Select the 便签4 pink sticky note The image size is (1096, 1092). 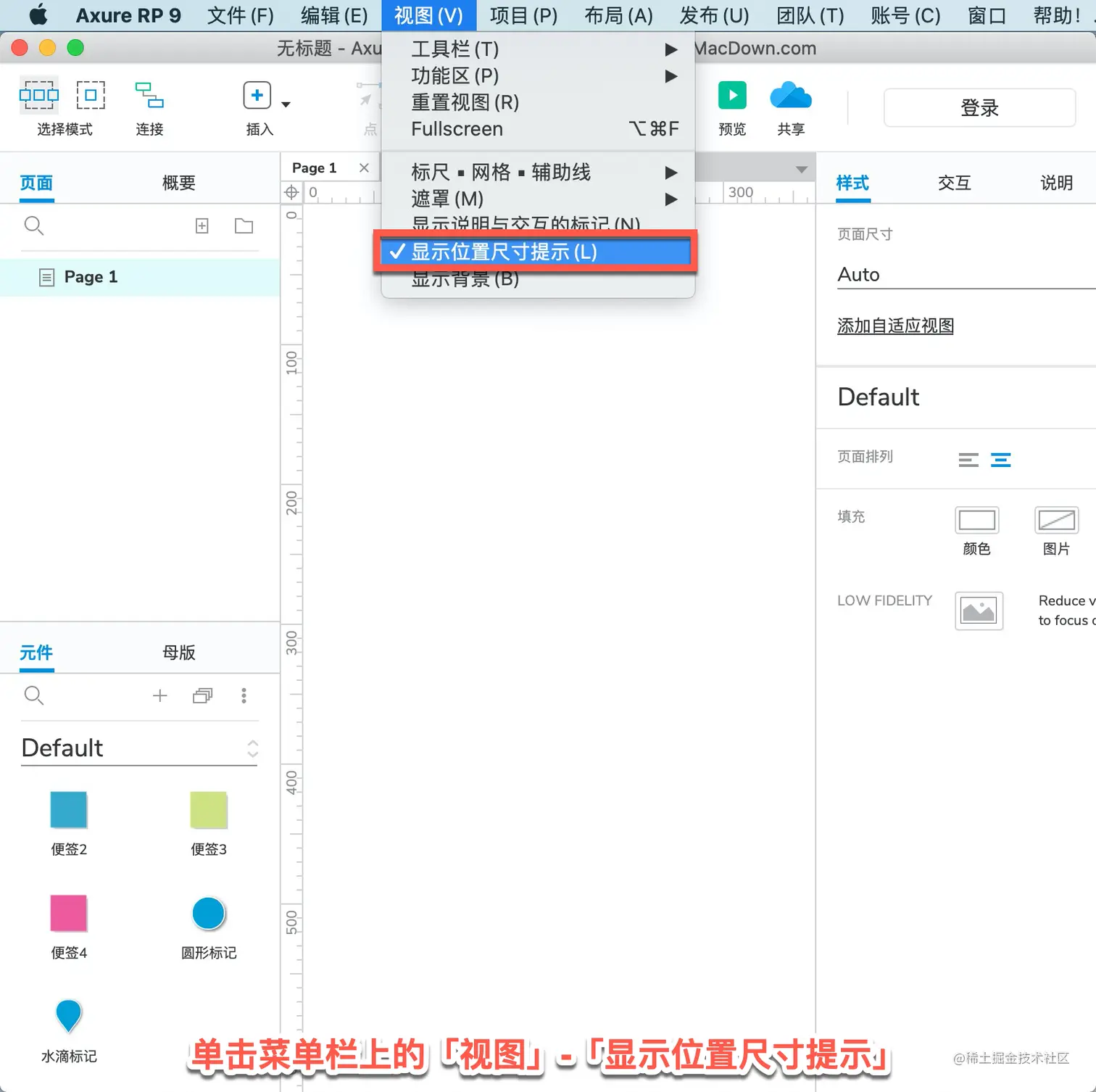point(69,913)
